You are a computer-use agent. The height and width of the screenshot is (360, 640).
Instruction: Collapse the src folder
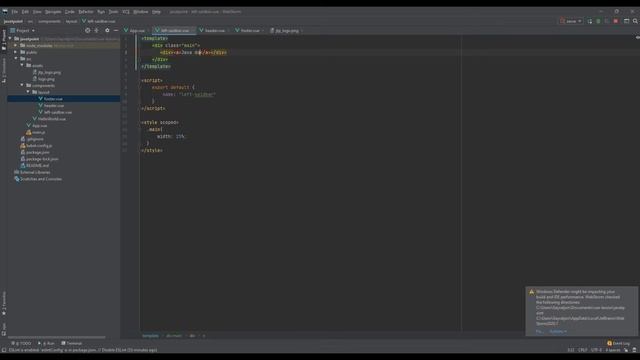16,59
